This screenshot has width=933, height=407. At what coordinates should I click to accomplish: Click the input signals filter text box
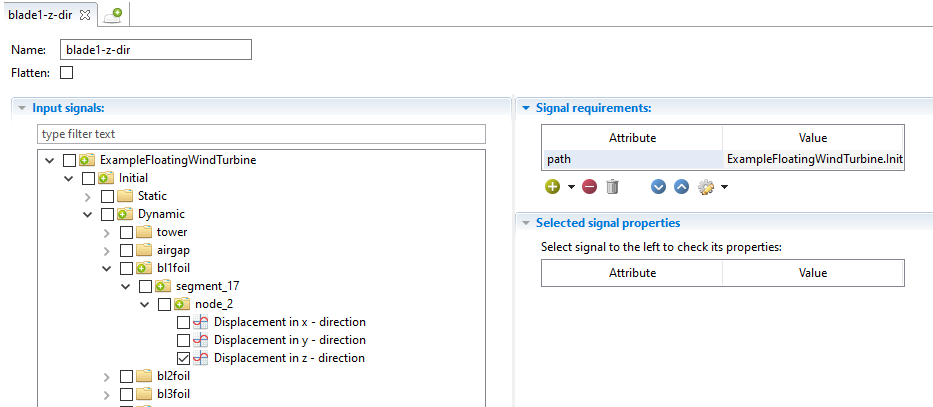pos(260,134)
